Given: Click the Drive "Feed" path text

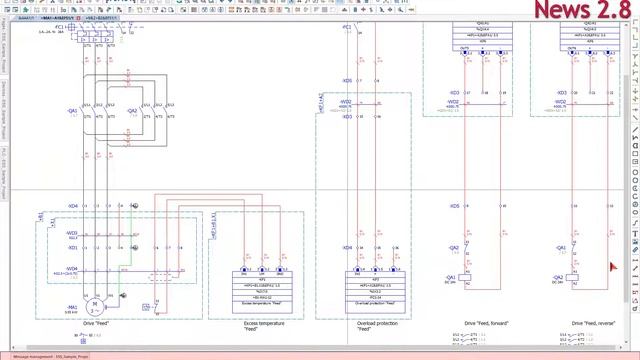Looking at the screenshot, I should pos(96,323).
